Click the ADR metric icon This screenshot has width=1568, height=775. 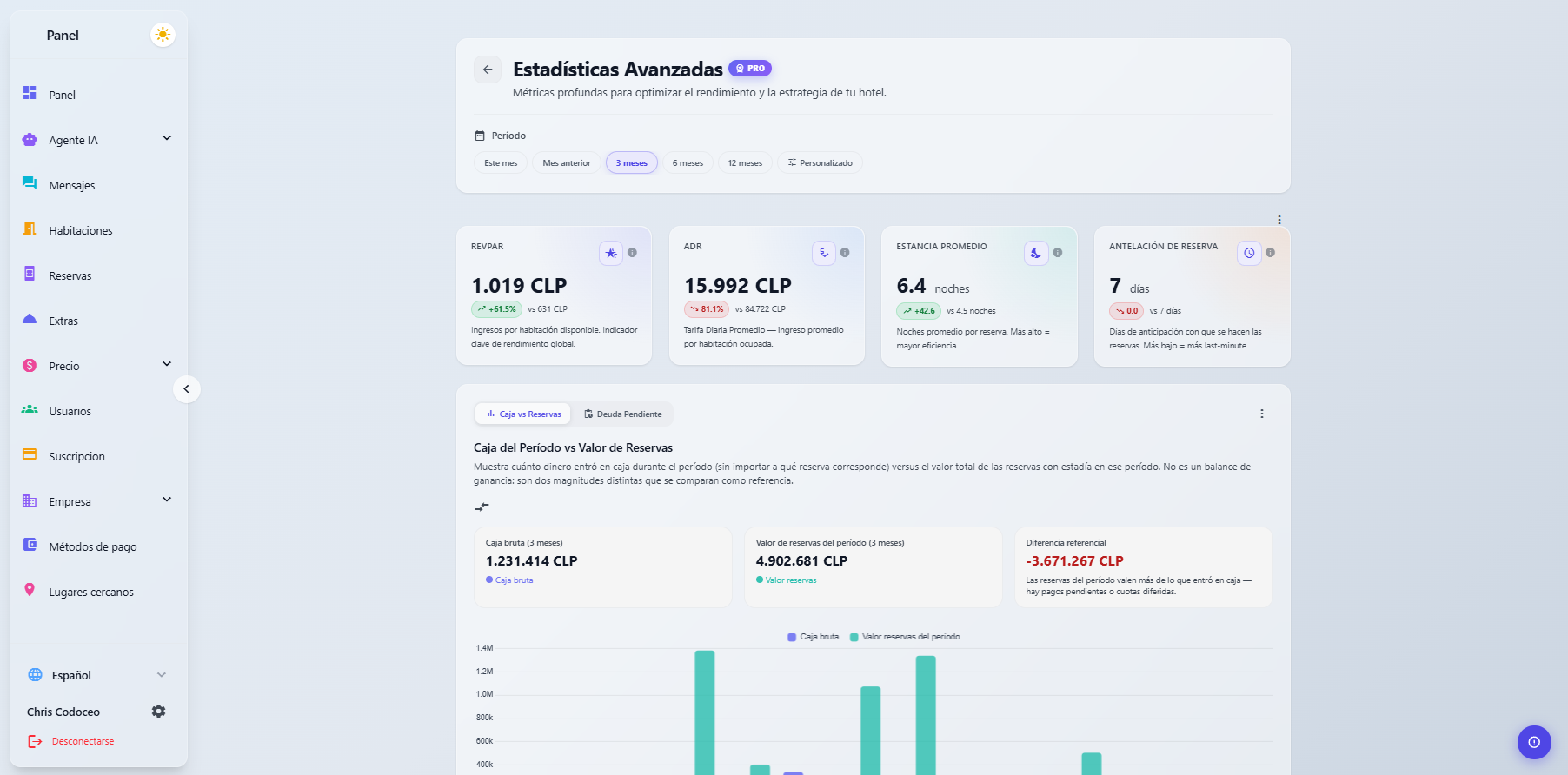coord(824,253)
